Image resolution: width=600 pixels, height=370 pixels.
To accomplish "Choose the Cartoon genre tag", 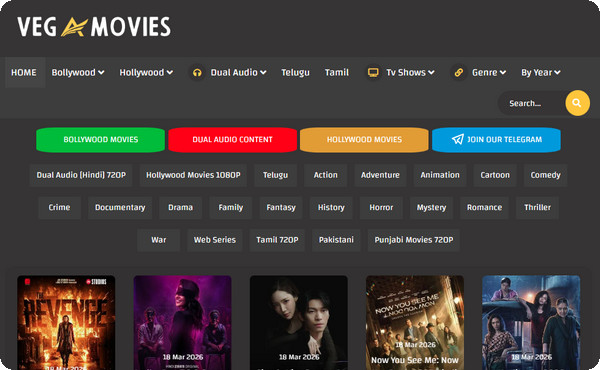I will pos(495,175).
